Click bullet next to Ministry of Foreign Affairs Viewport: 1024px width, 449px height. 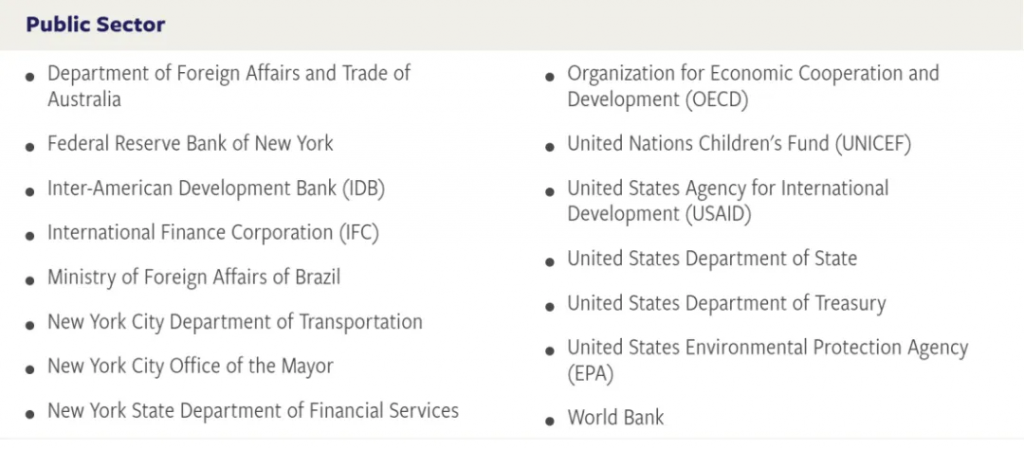[30, 281]
